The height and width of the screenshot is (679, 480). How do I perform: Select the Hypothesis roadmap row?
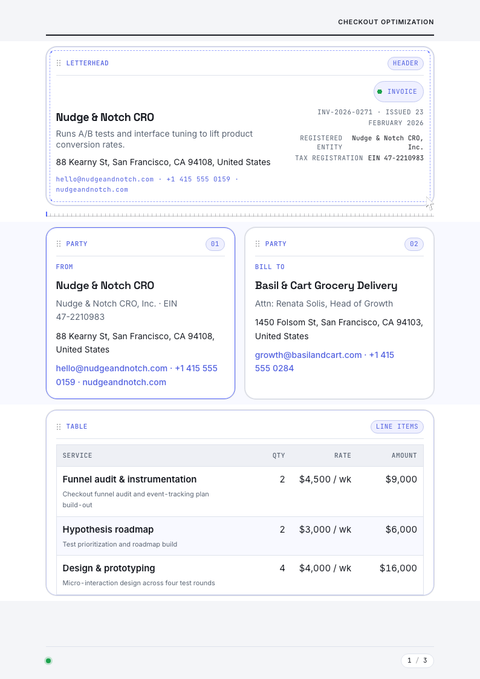[x=240, y=536]
